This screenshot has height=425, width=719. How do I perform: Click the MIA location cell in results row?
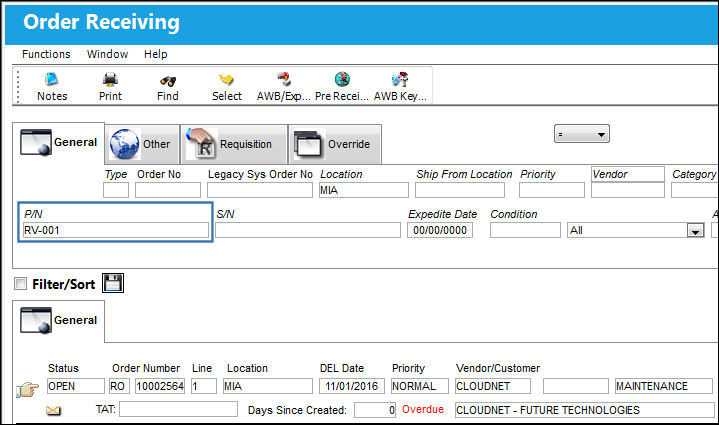click(268, 386)
